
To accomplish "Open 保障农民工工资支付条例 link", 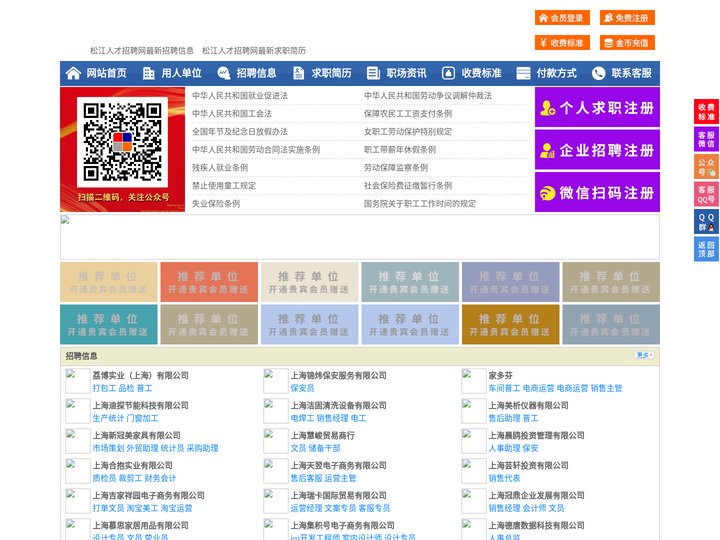I will [408, 113].
